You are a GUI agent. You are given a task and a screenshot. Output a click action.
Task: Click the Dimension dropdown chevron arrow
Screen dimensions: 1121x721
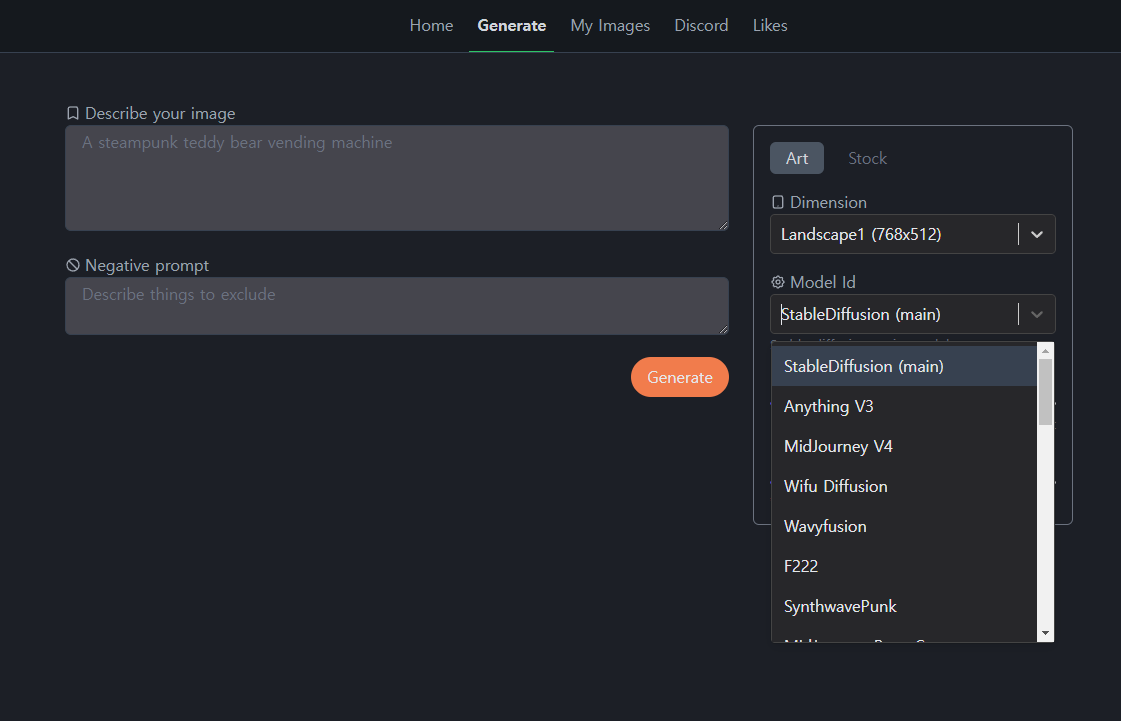click(x=1037, y=235)
